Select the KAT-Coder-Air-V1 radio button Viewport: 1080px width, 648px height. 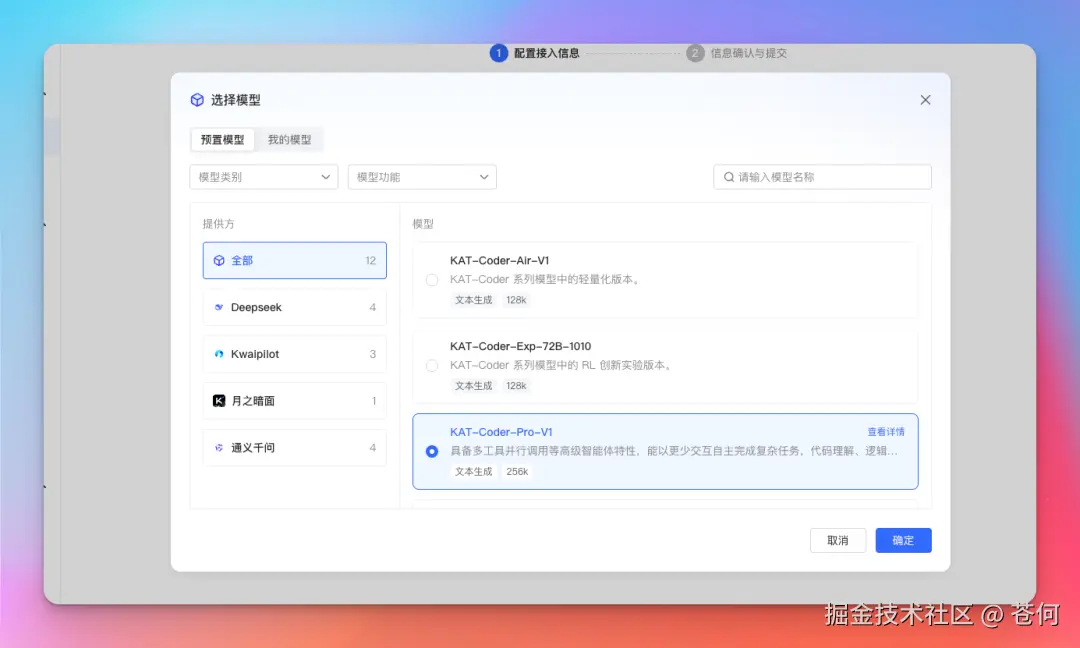coord(431,280)
